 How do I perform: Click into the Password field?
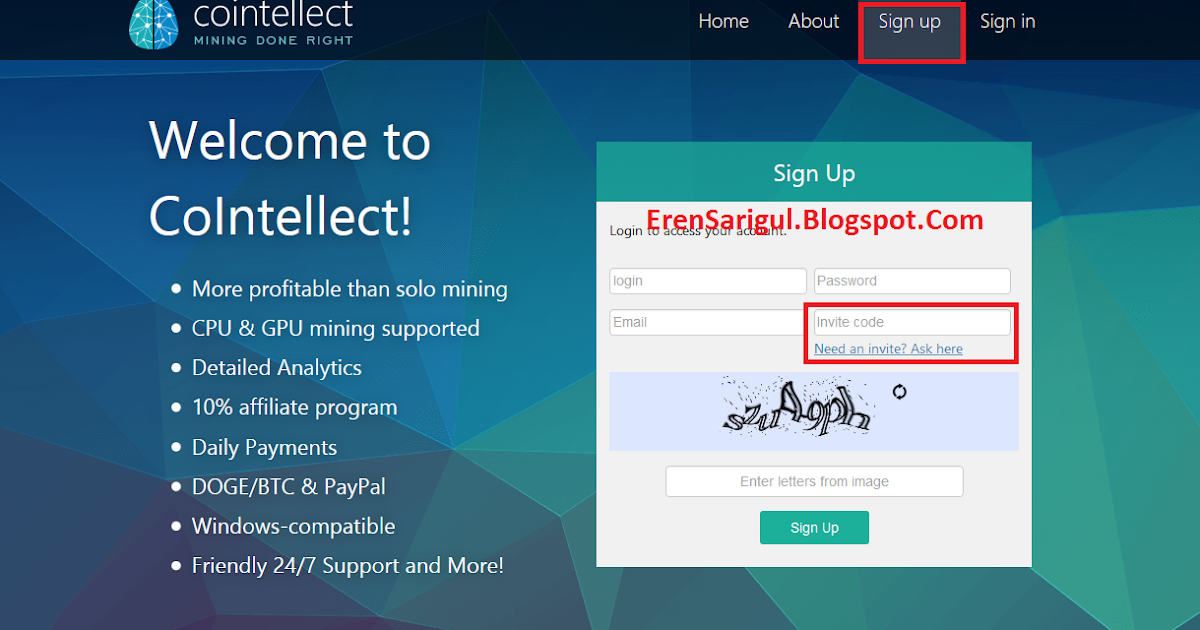[912, 281]
